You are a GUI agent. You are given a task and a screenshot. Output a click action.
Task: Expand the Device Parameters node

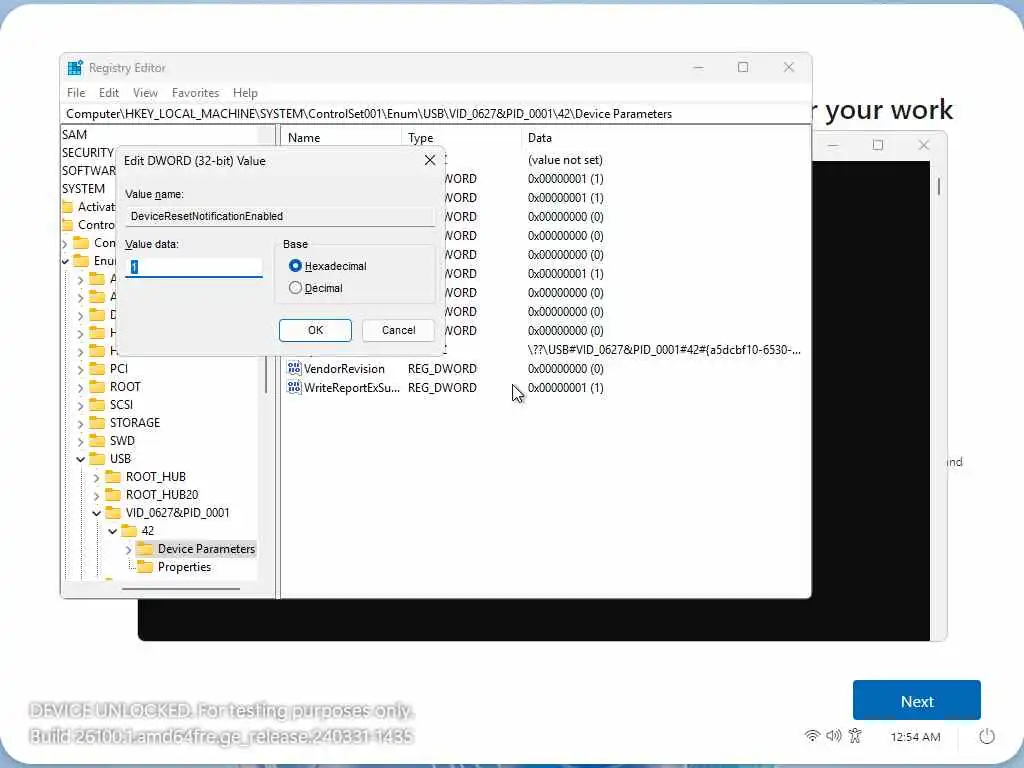click(129, 549)
